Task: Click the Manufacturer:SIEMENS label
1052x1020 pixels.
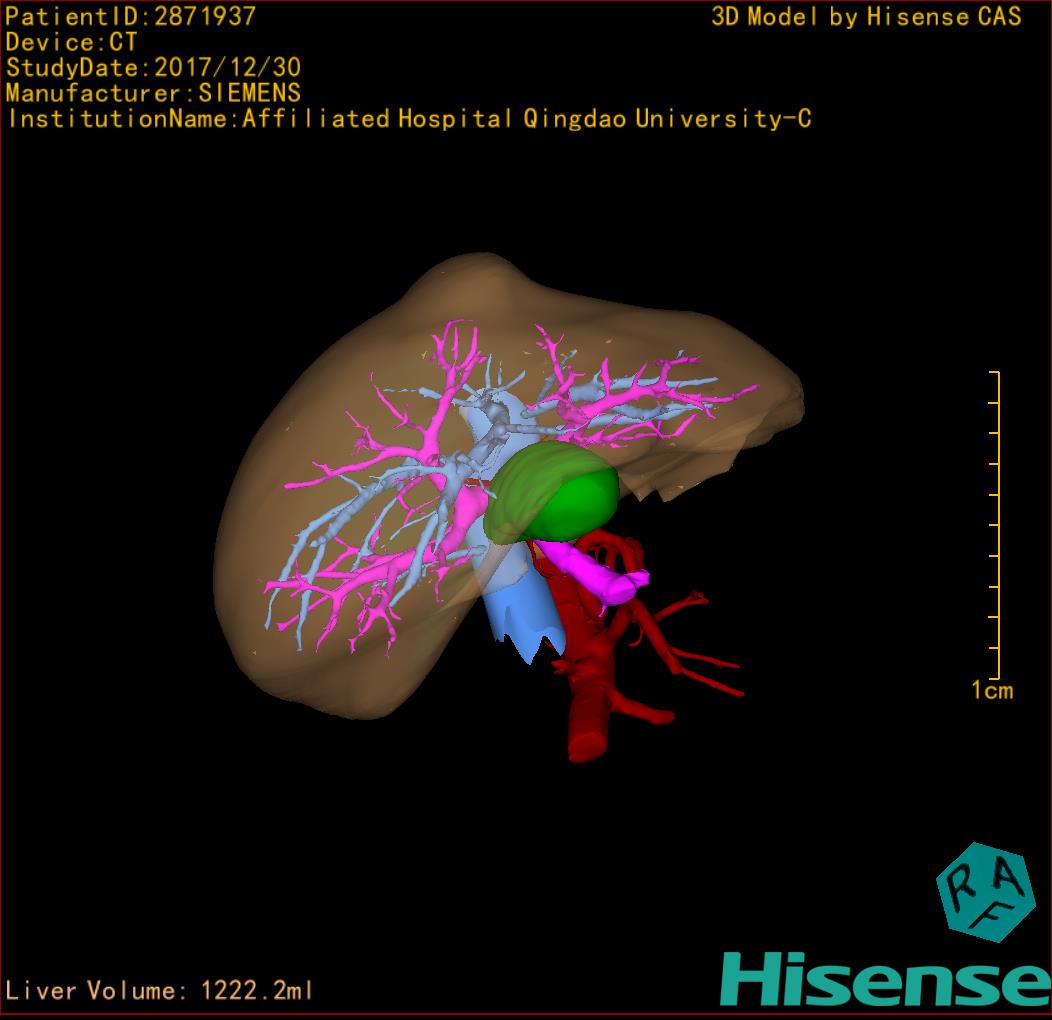Action: point(152,93)
